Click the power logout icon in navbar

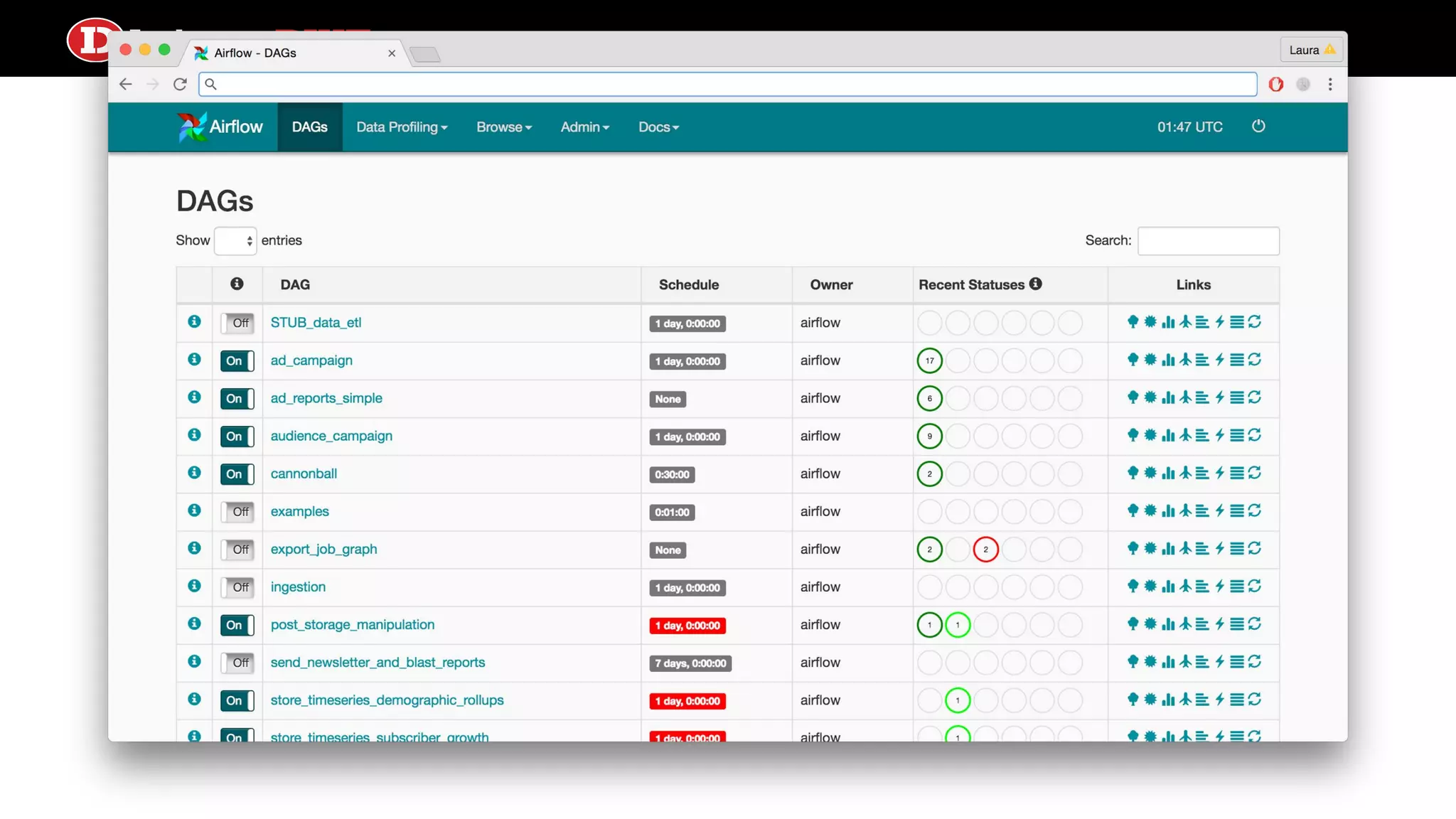point(1258,127)
